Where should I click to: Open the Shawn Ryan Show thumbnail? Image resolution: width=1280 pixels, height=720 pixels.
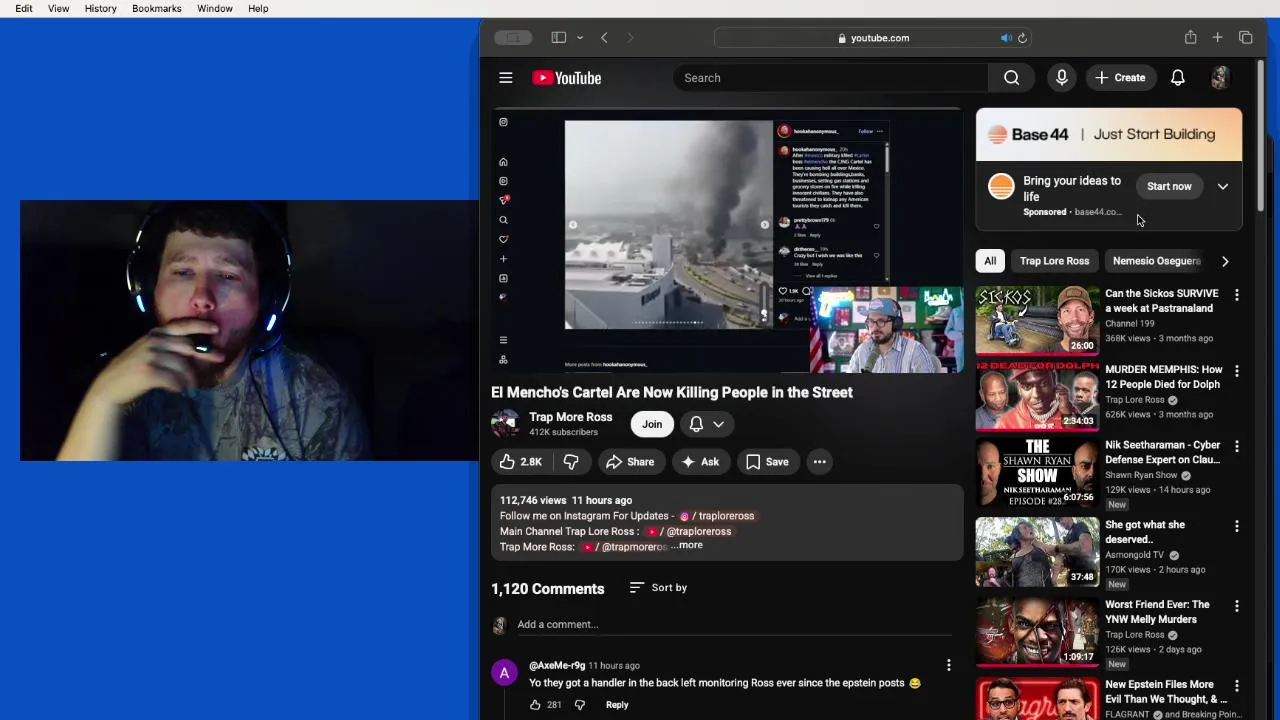1037,471
